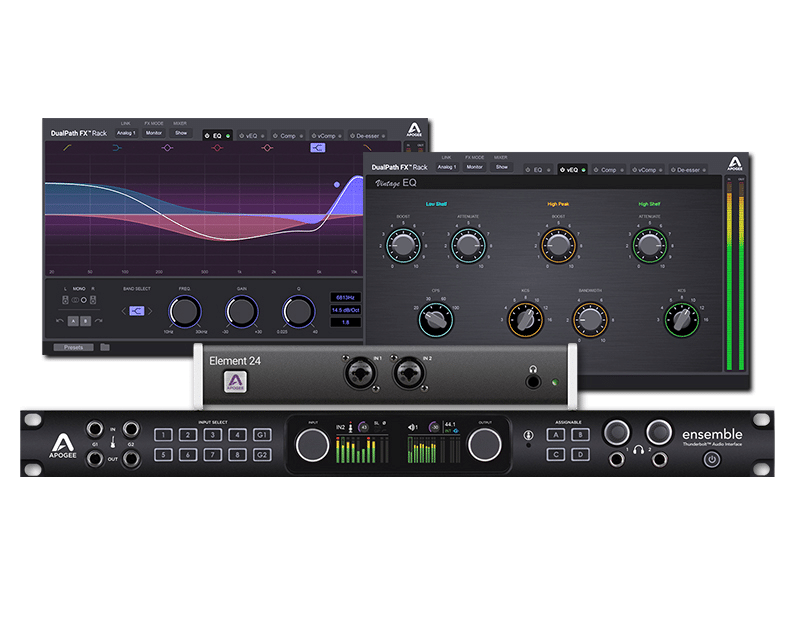Viewport: 800px width, 618px height.
Task: Click the band handle dot on the EQ curve
Action: 337,185
